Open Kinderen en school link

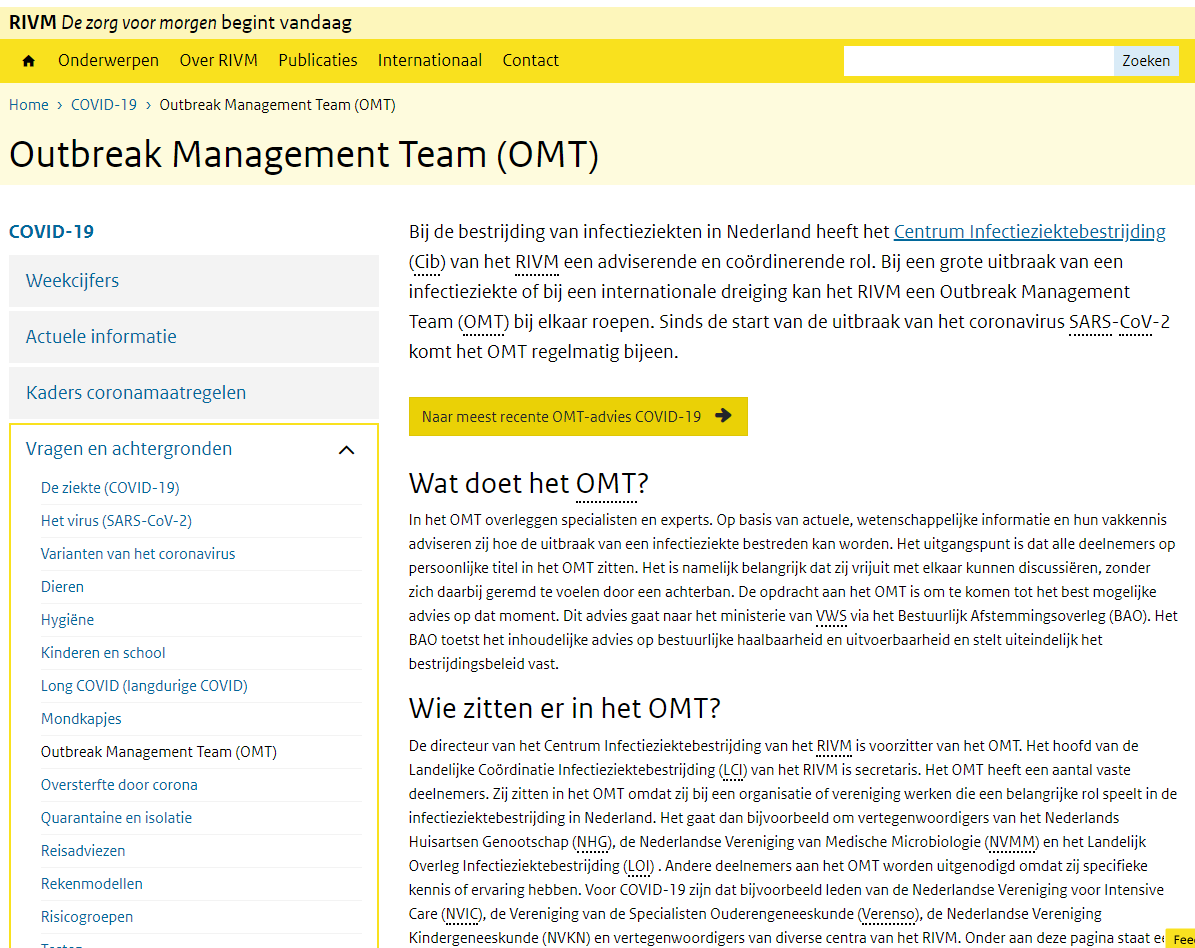pos(103,653)
